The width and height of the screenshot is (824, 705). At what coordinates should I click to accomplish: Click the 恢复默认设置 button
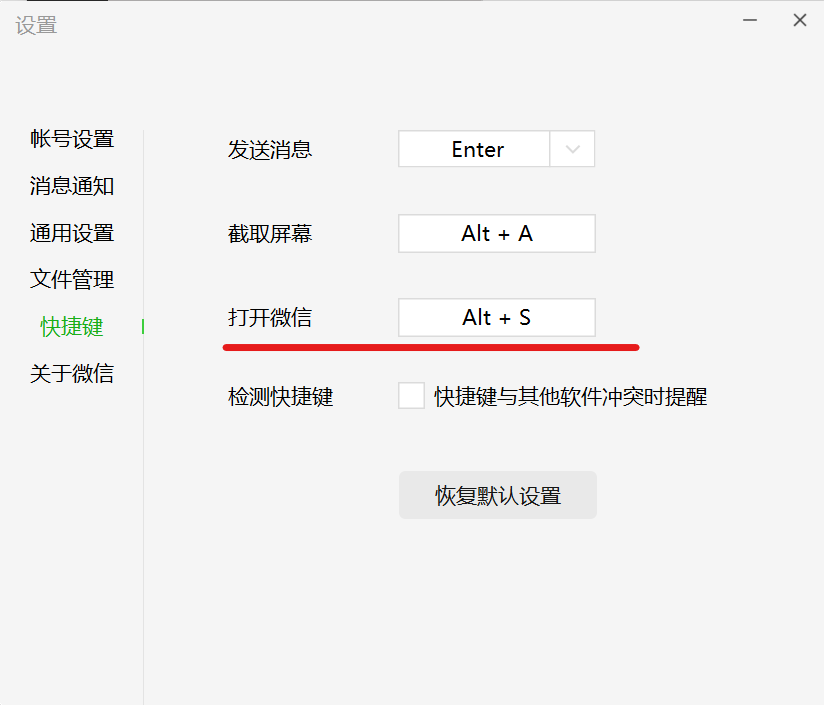pos(498,495)
